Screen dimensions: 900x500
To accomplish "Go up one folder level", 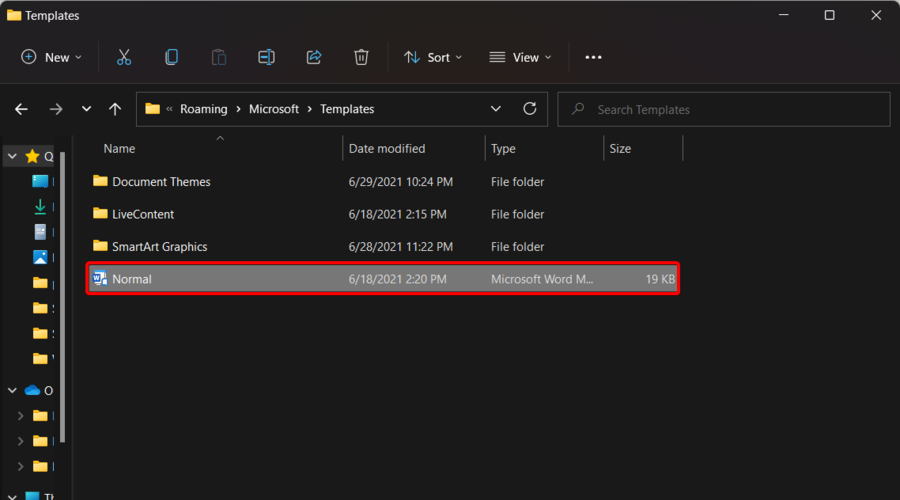I will coord(115,109).
